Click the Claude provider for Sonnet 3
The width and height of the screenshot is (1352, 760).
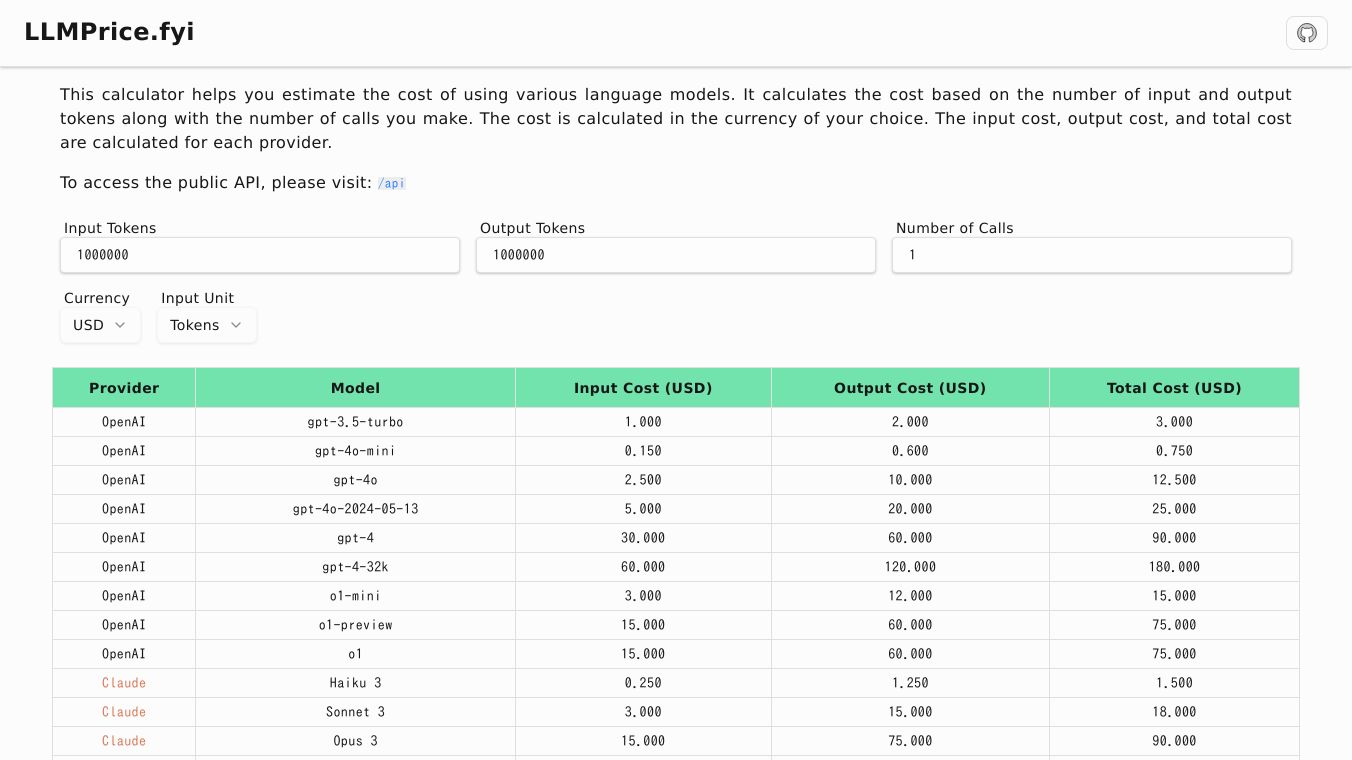tap(124, 712)
